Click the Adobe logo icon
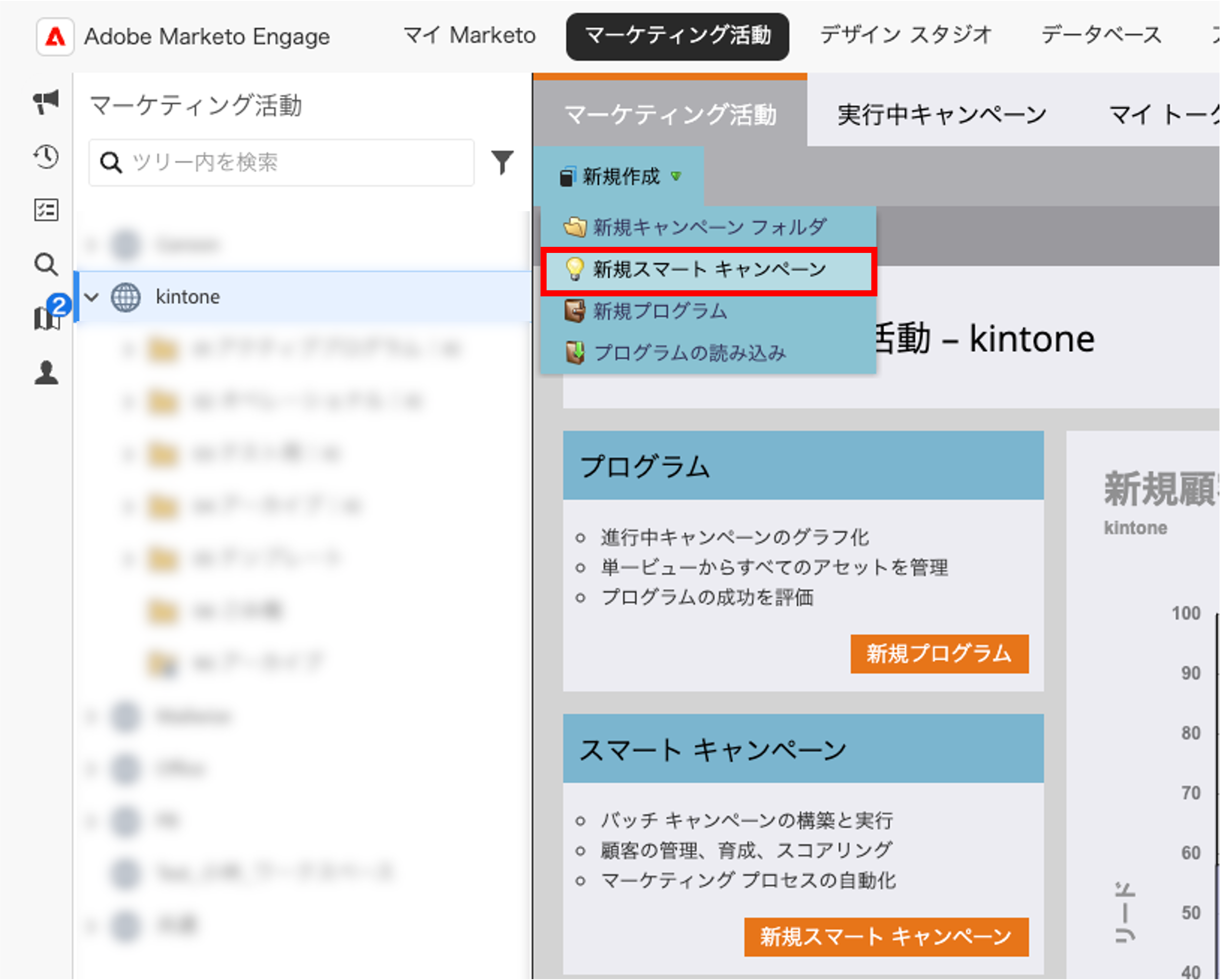 click(55, 37)
